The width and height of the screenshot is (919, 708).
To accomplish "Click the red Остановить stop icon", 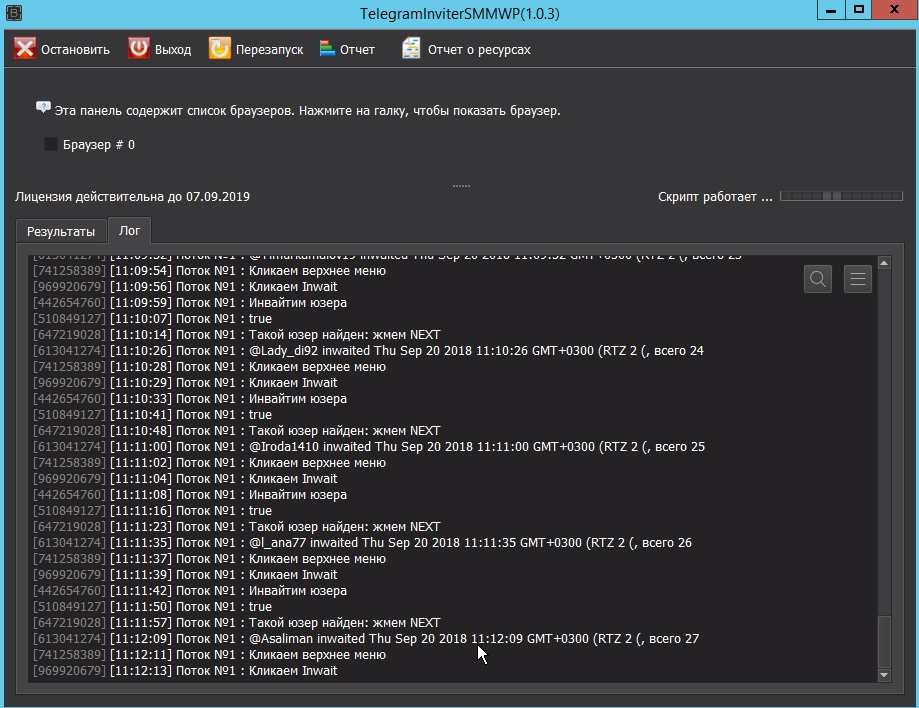I will point(25,49).
